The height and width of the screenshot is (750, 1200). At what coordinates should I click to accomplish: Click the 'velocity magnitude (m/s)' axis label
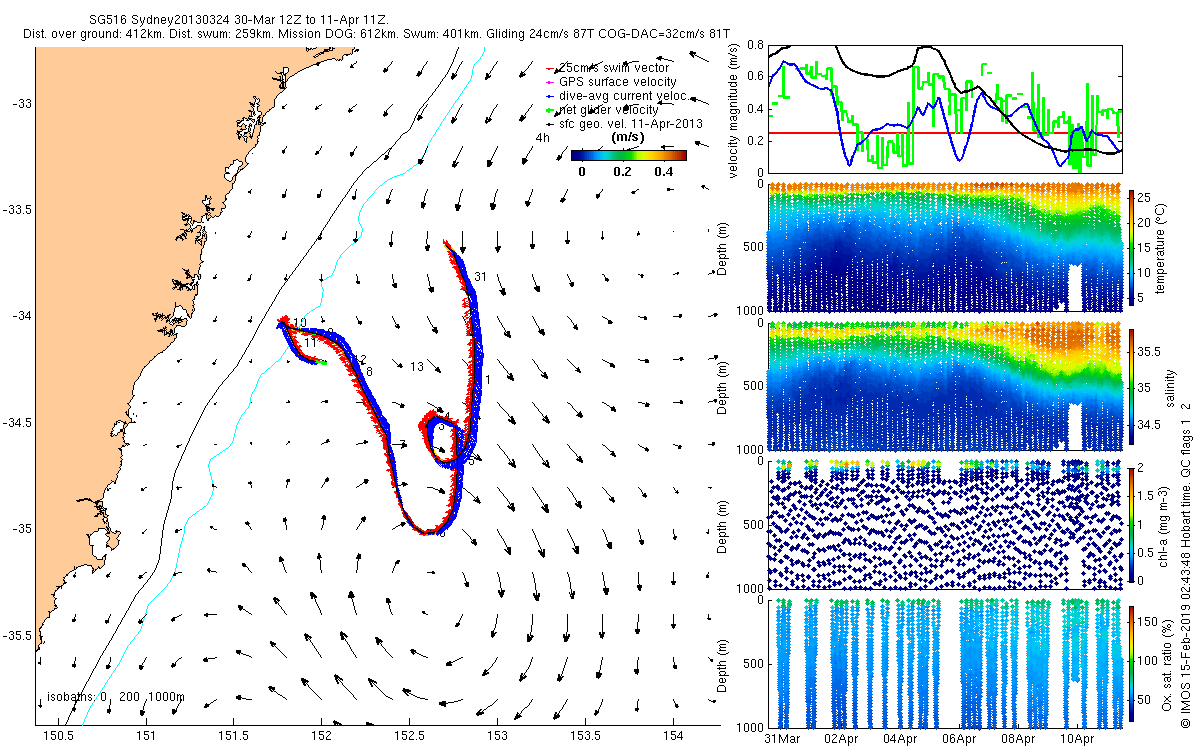point(734,110)
